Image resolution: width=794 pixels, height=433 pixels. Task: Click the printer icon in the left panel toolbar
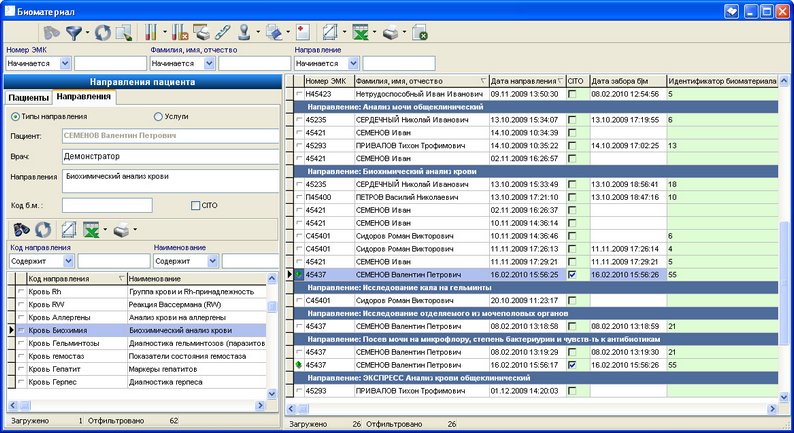pyautogui.click(x=121, y=230)
